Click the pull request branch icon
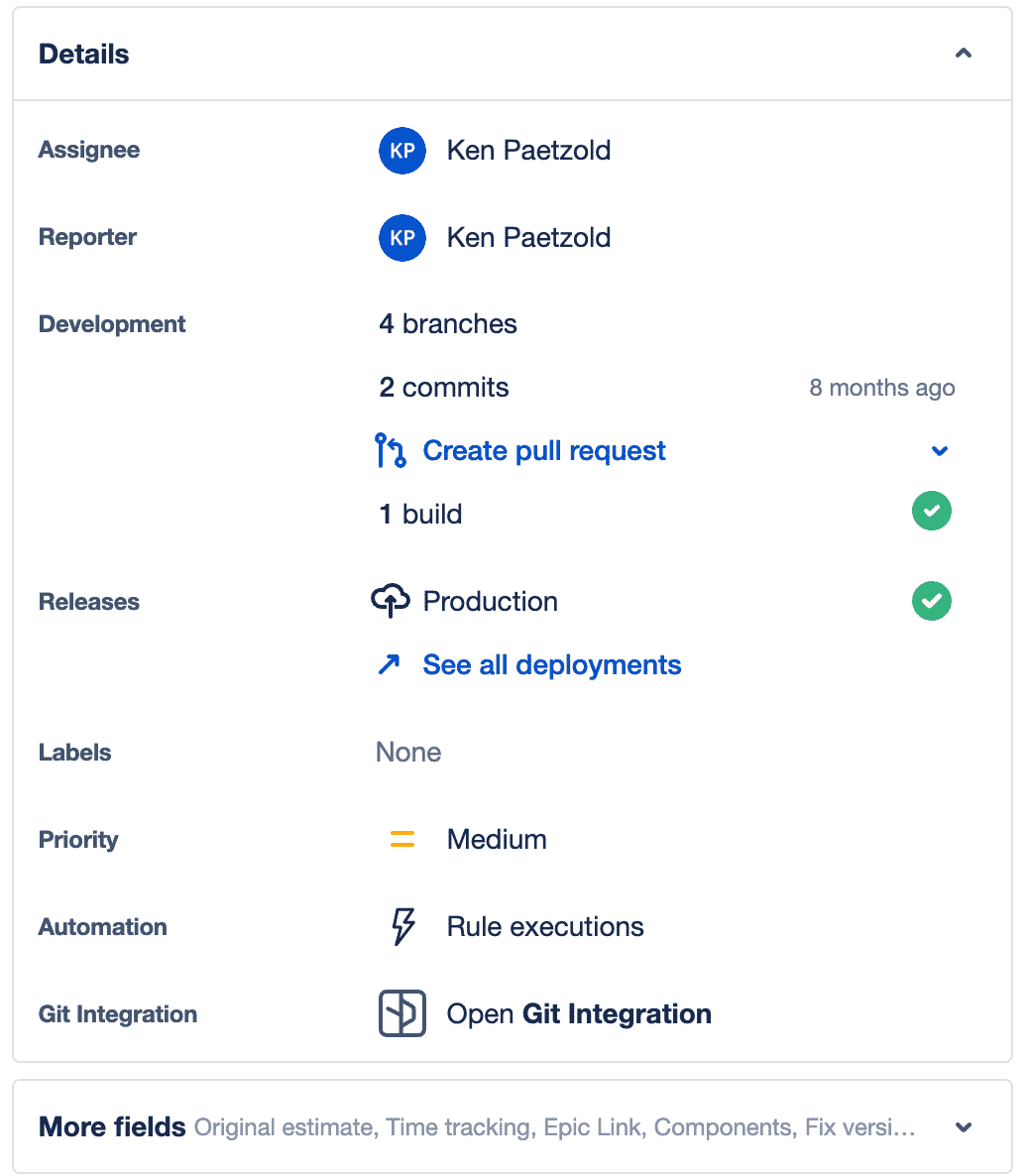 391,450
